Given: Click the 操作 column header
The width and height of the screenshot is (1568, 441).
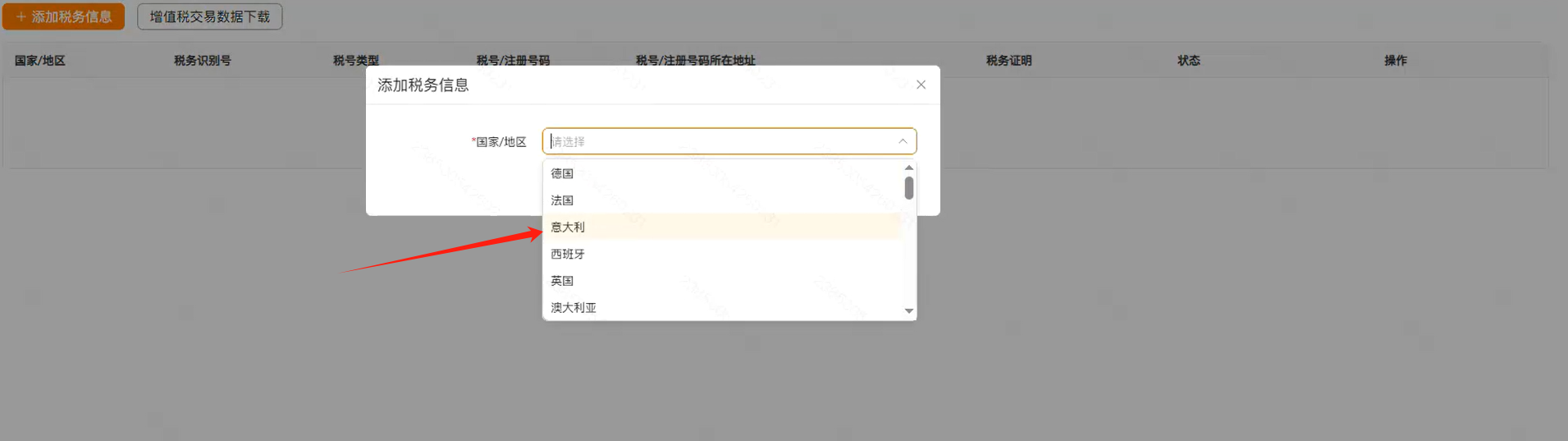Looking at the screenshot, I should (x=1395, y=61).
